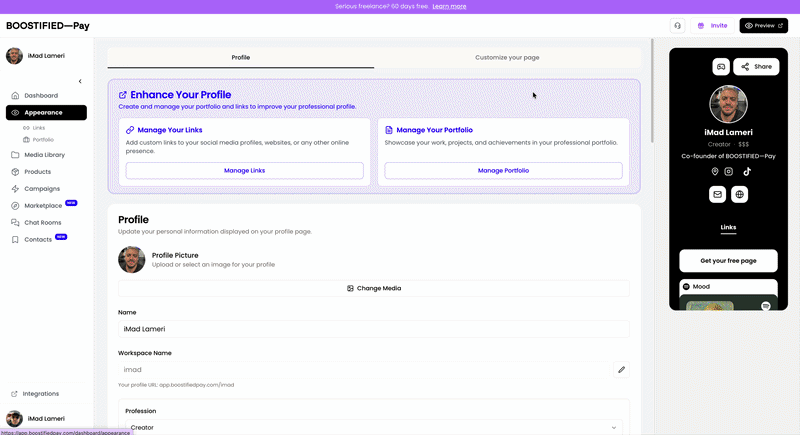Click the Manage Links button

point(244,170)
